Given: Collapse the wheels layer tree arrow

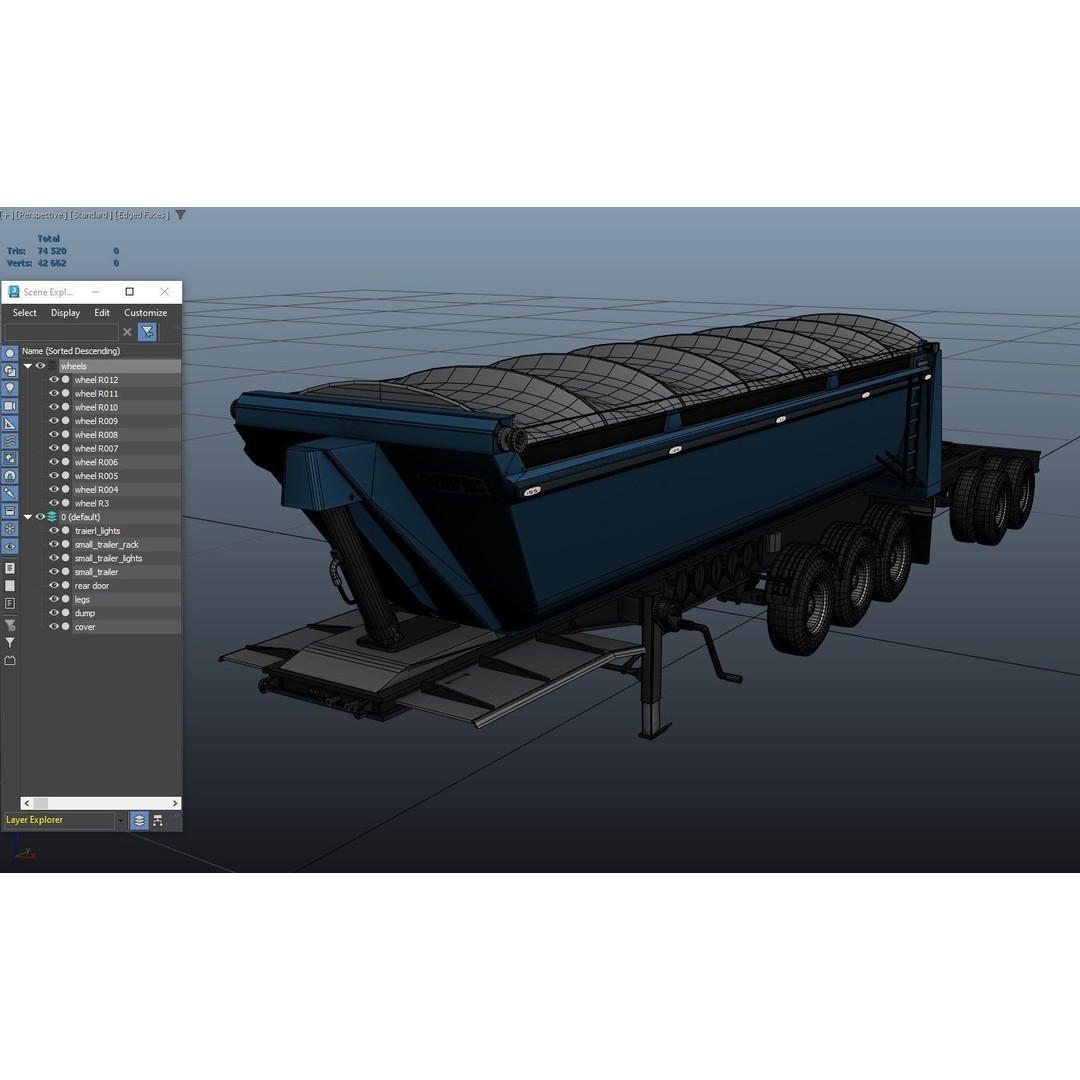Looking at the screenshot, I should point(27,366).
